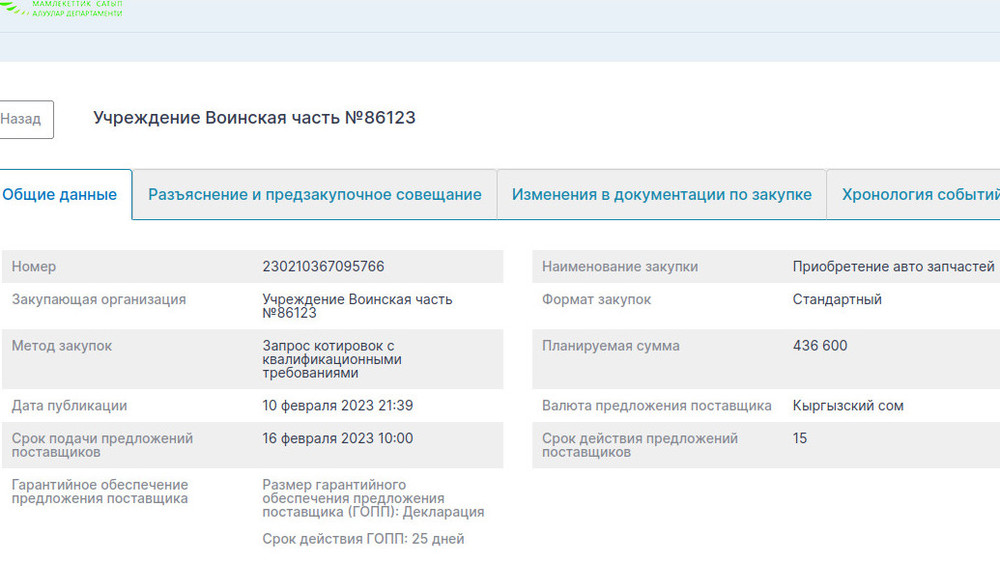The image size is (1000, 562).
Task: Click the Размер гарантийного обеспечения Декларация text
Action: pos(372,498)
